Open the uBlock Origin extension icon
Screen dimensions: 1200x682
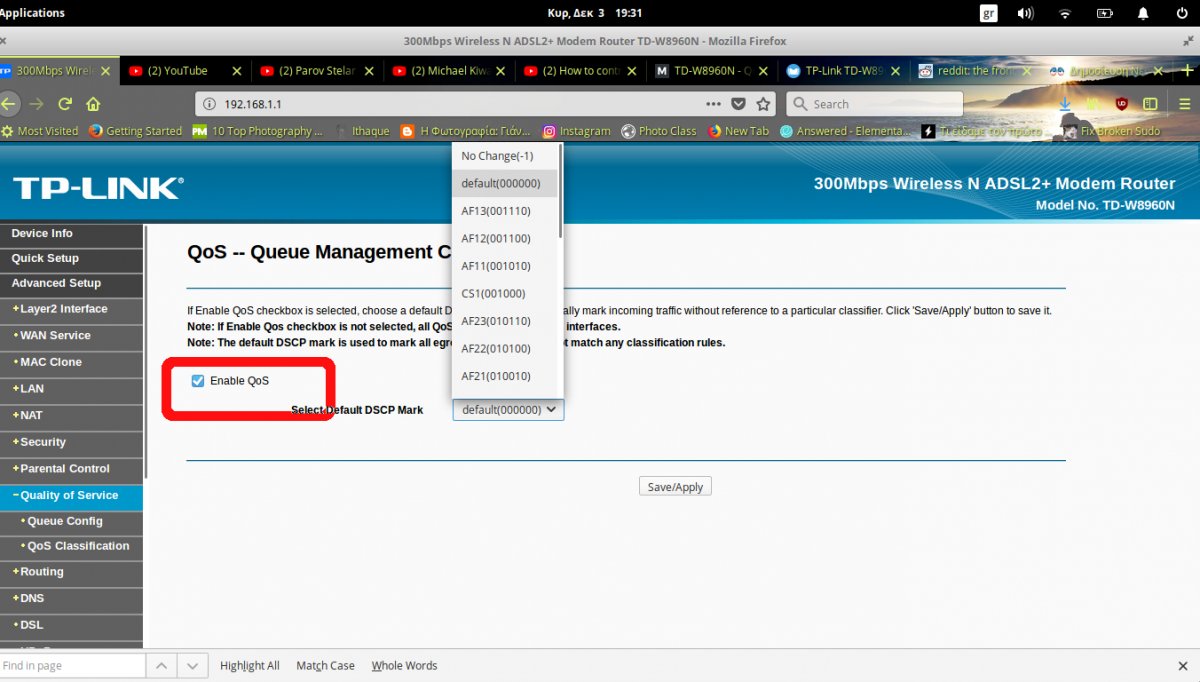pos(1122,104)
